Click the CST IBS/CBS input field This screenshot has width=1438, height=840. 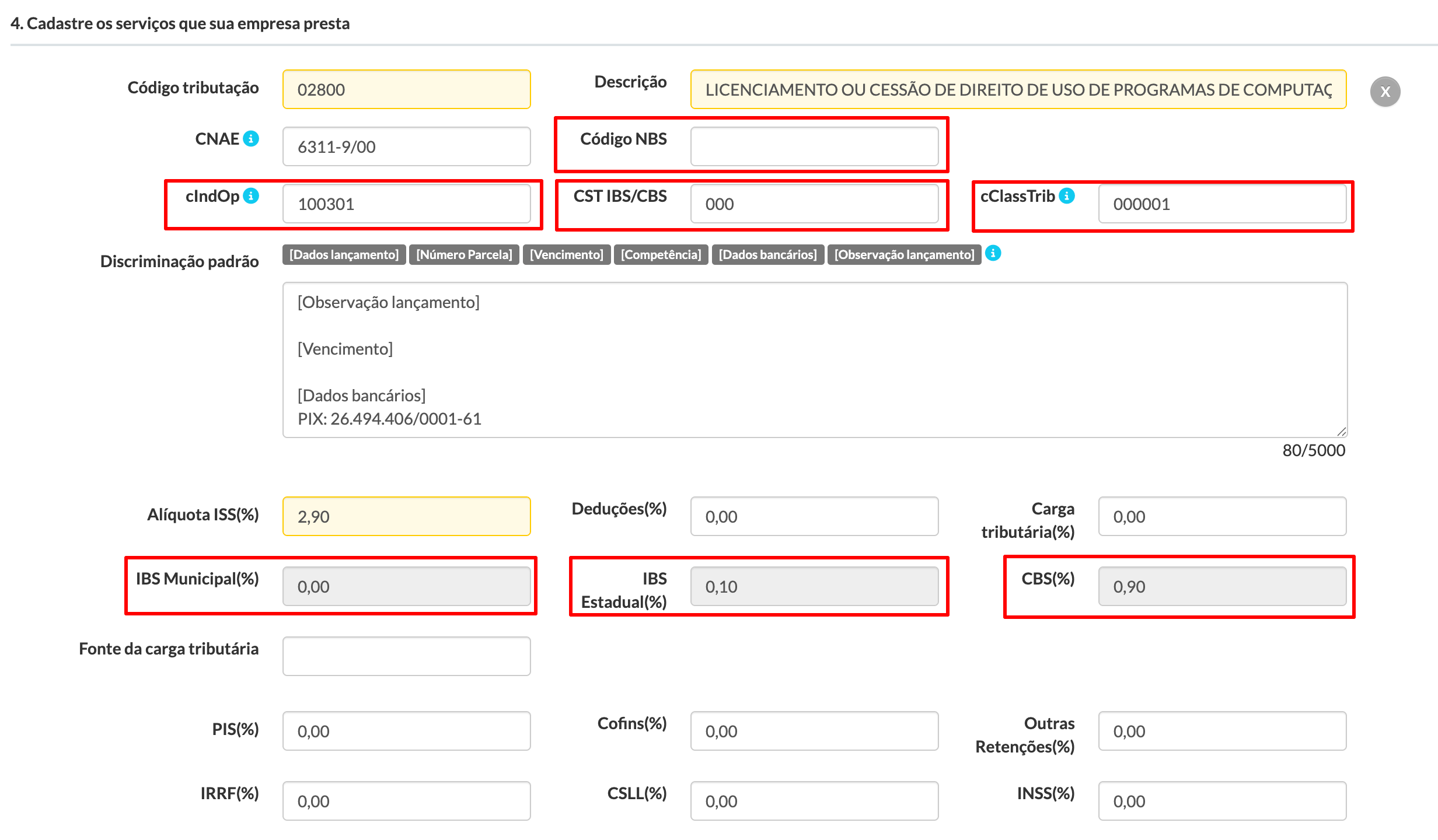click(814, 204)
